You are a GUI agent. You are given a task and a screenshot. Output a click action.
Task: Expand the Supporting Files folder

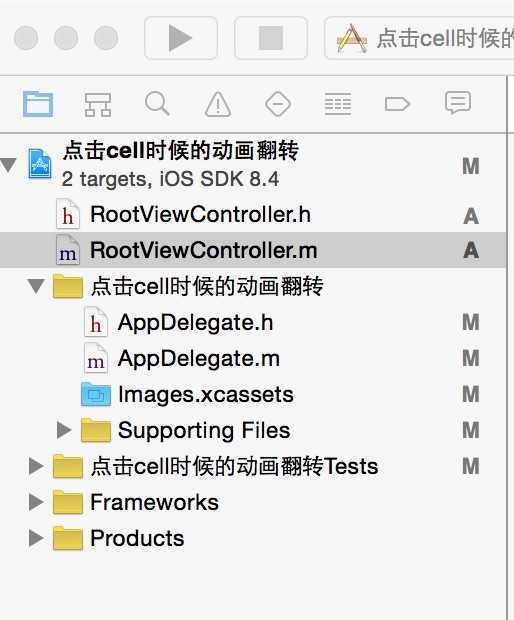coord(64,430)
